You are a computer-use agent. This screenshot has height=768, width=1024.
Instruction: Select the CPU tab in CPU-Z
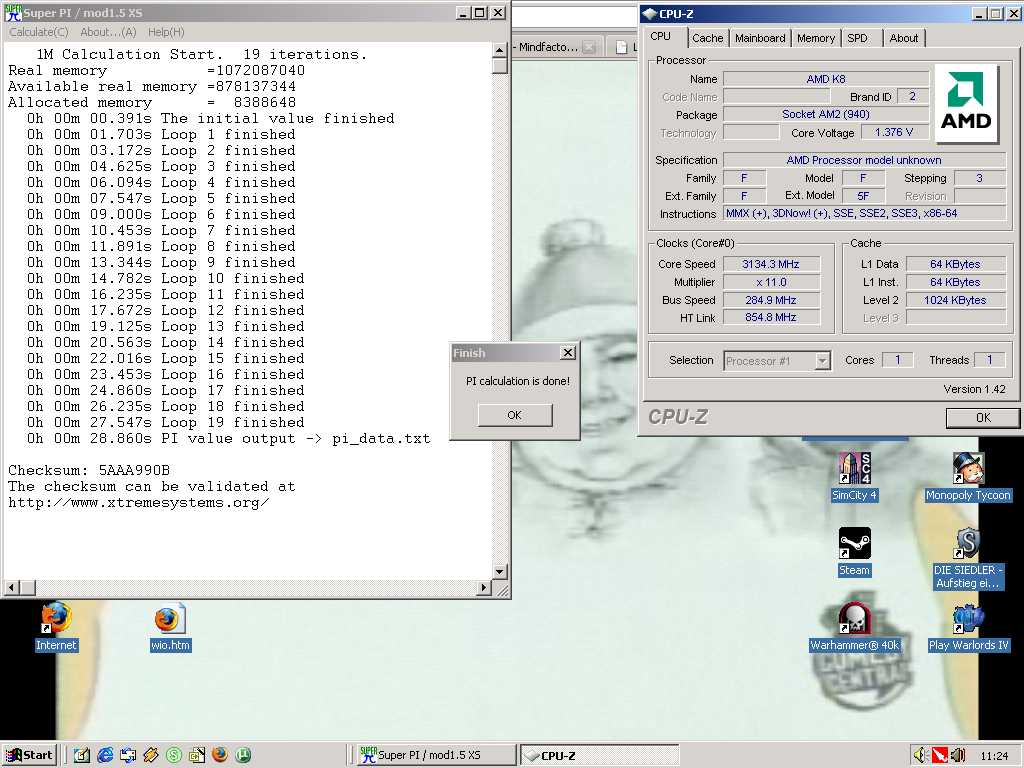(661, 37)
